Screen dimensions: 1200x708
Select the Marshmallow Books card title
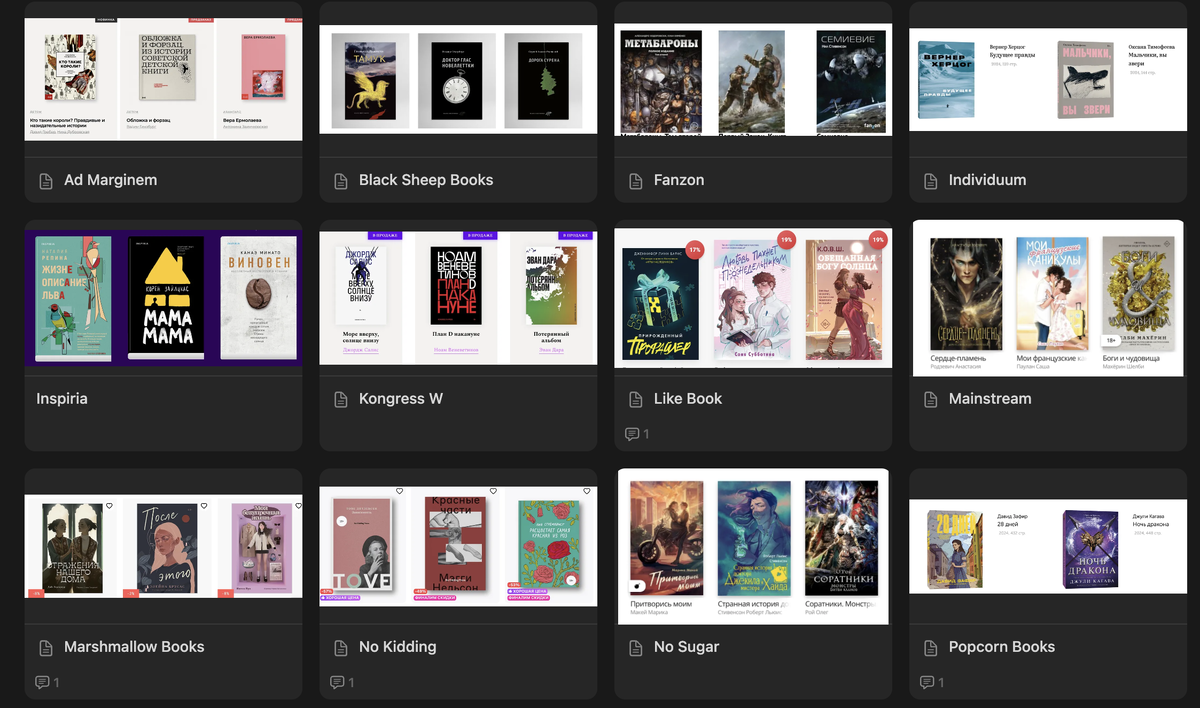[x=134, y=647]
